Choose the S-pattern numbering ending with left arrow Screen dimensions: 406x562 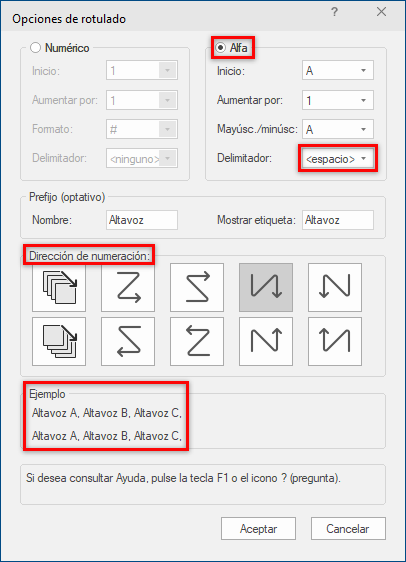coord(128,341)
